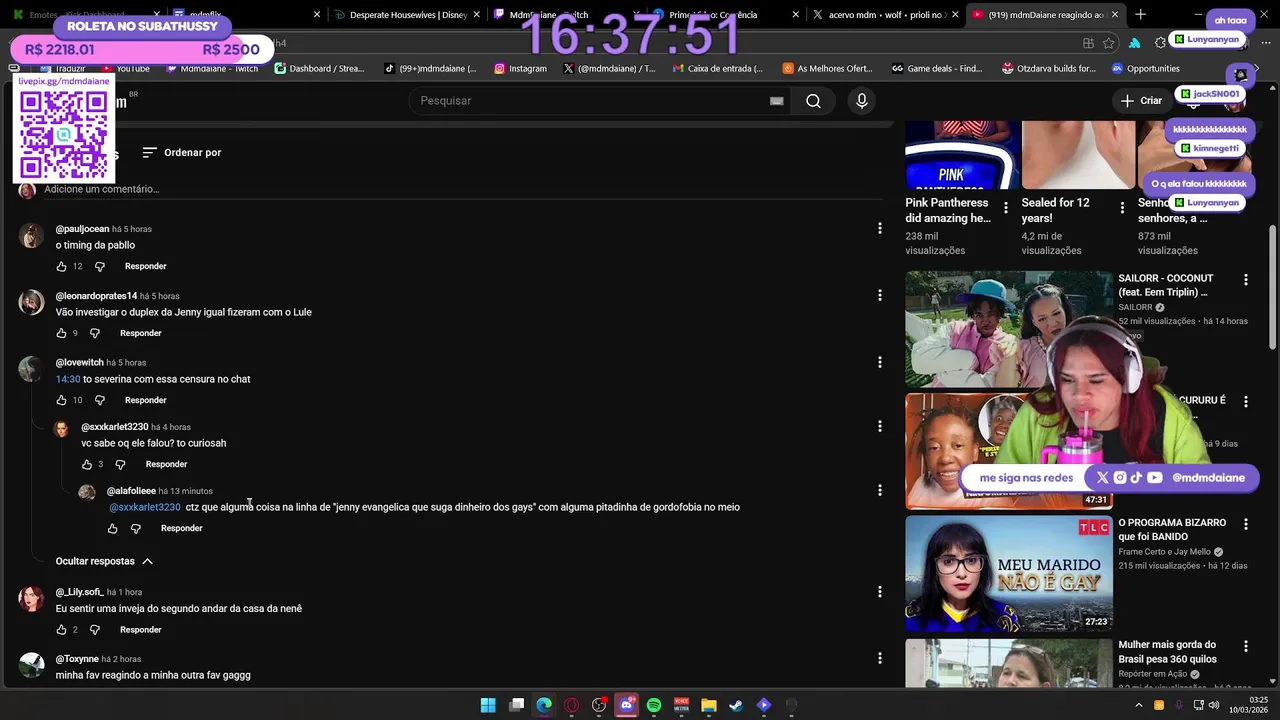Open menu for Mulher mais gorda video
Viewport: 1280px width, 720px height.
[x=1245, y=647]
